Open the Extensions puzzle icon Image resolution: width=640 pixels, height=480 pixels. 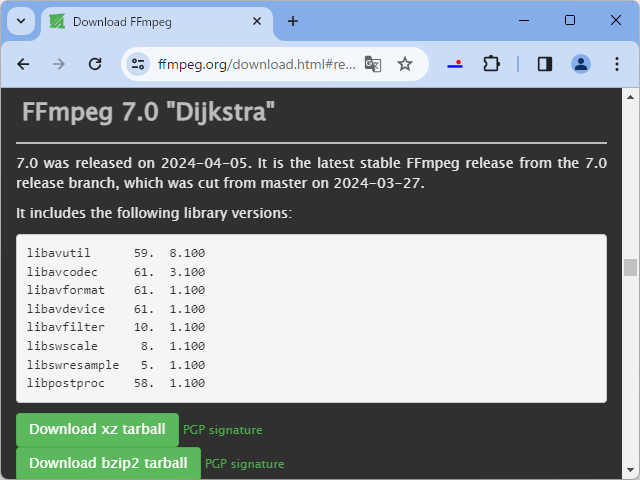pos(491,64)
